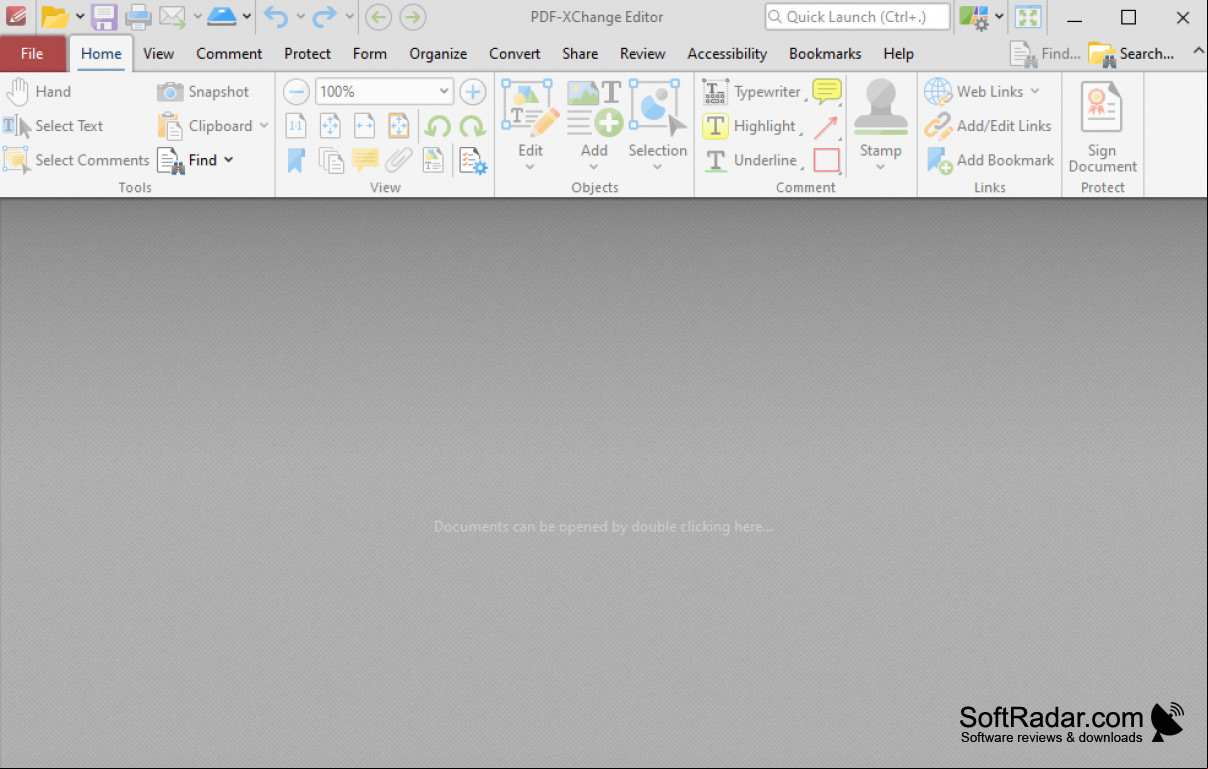Collapse the ribbon with the chevron

(x=1198, y=52)
